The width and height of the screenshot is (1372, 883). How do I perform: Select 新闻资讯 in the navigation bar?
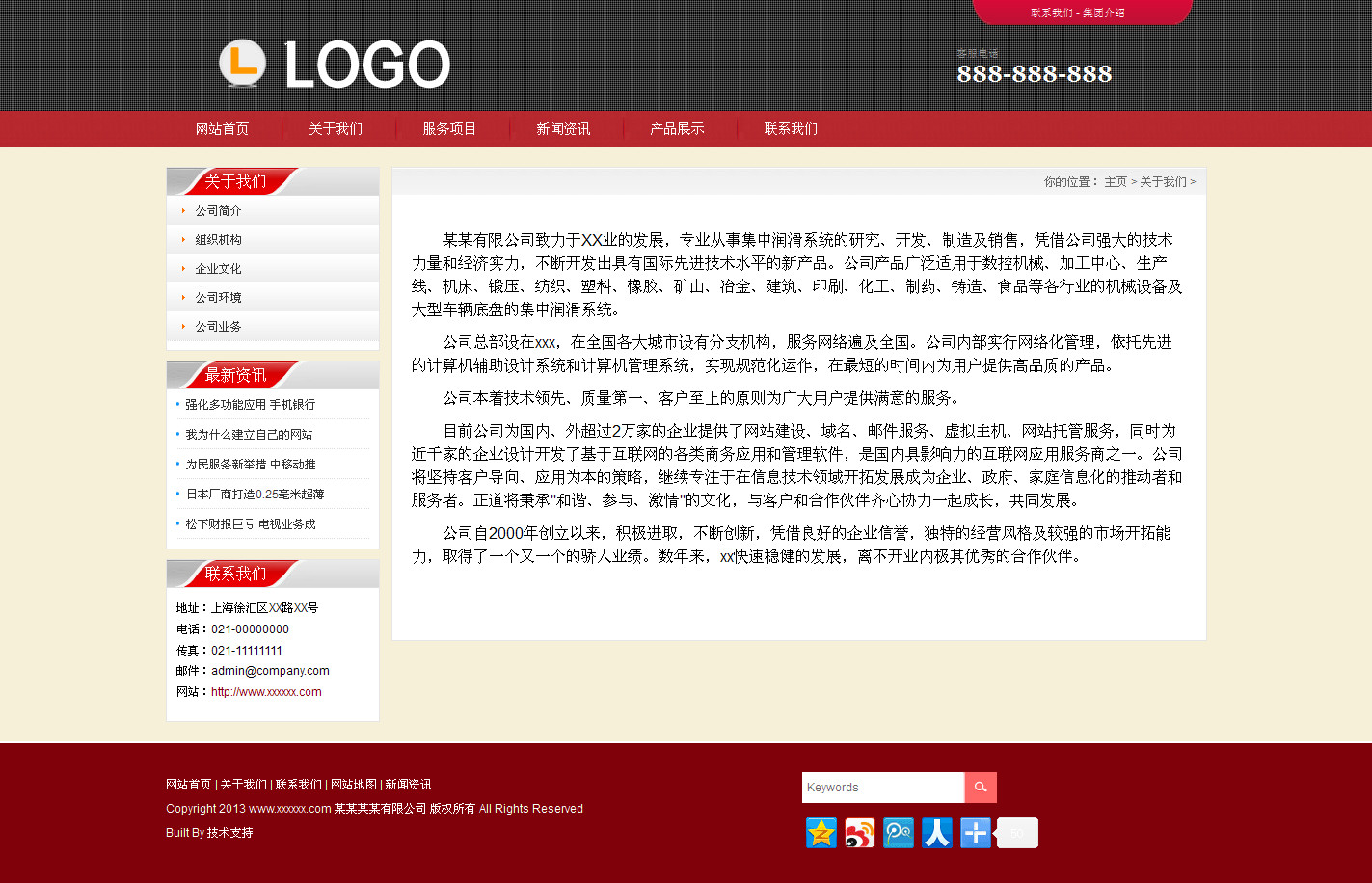(x=563, y=129)
